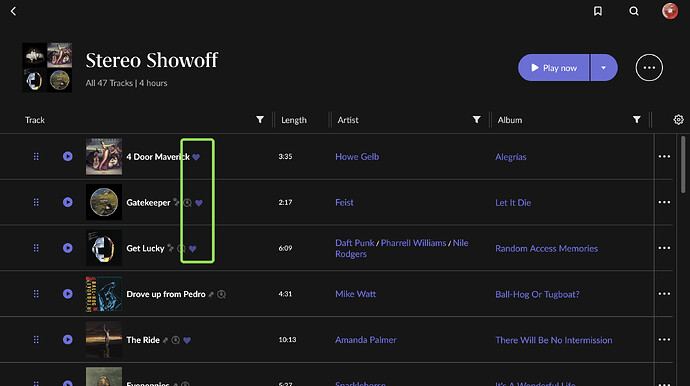Go back with the back arrow
The image size is (690, 386).
point(13,11)
